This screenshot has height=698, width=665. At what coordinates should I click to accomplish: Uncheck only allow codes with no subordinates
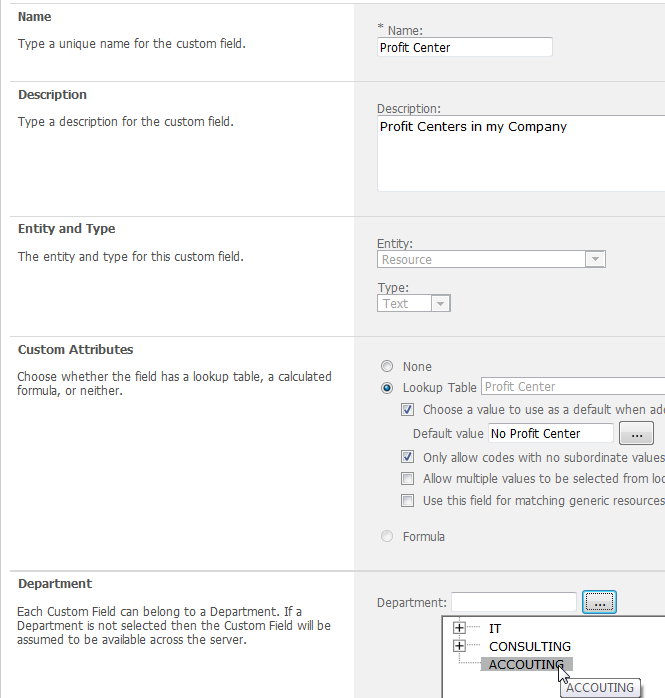tap(408, 457)
